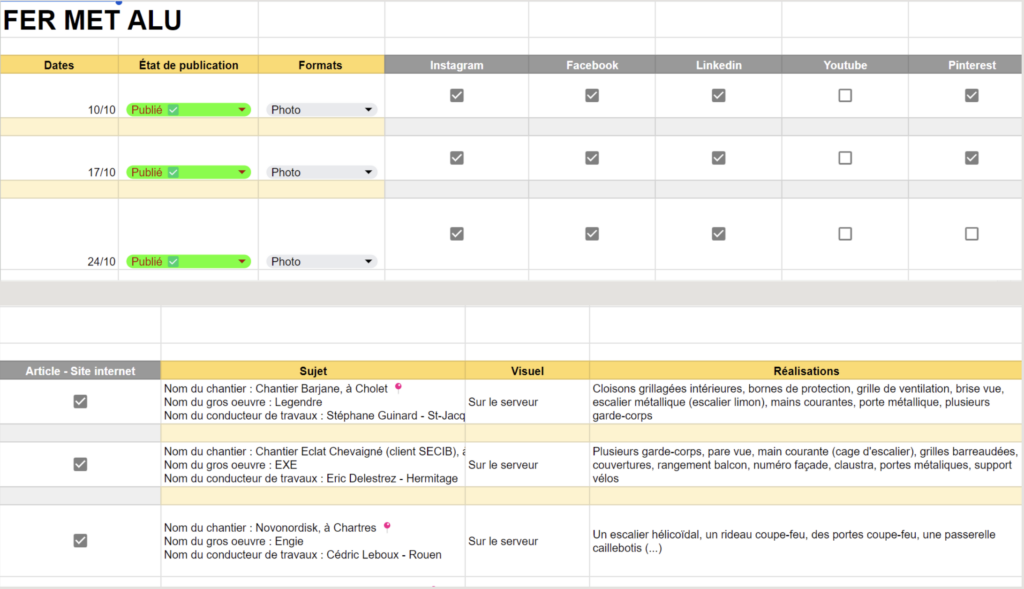Viewport: 1024px width, 589px height.
Task: Open Publié status dropdown arrow for 10/10
Action: point(242,110)
